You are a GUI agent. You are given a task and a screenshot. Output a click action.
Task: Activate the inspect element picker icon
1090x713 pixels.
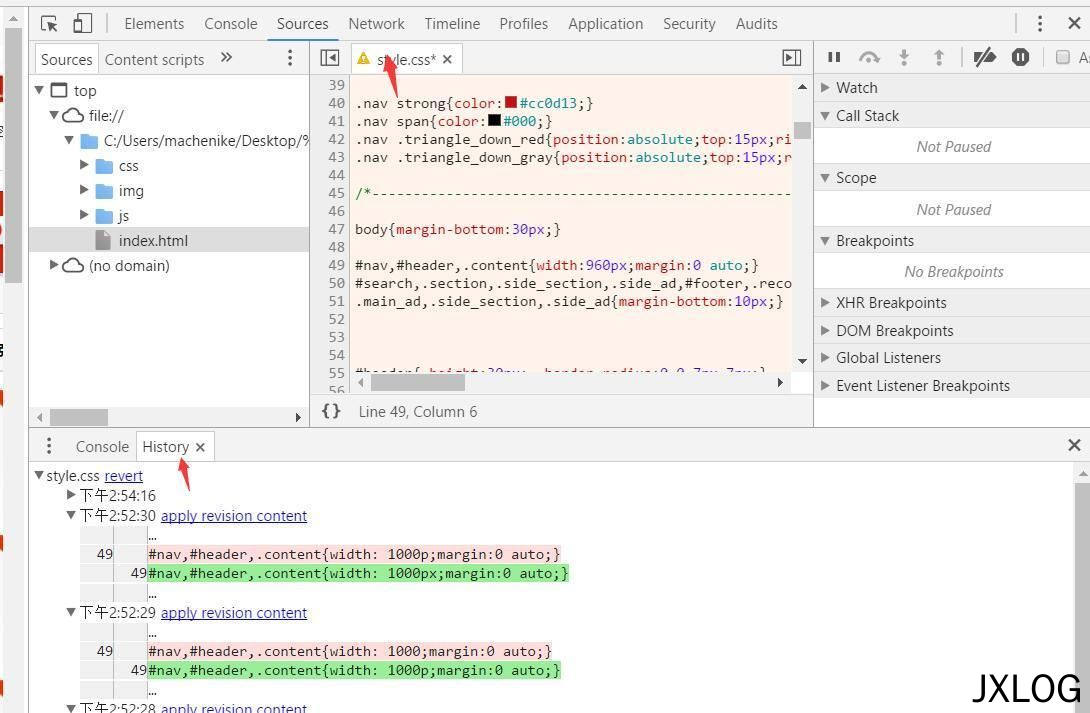pyautogui.click(x=49, y=24)
